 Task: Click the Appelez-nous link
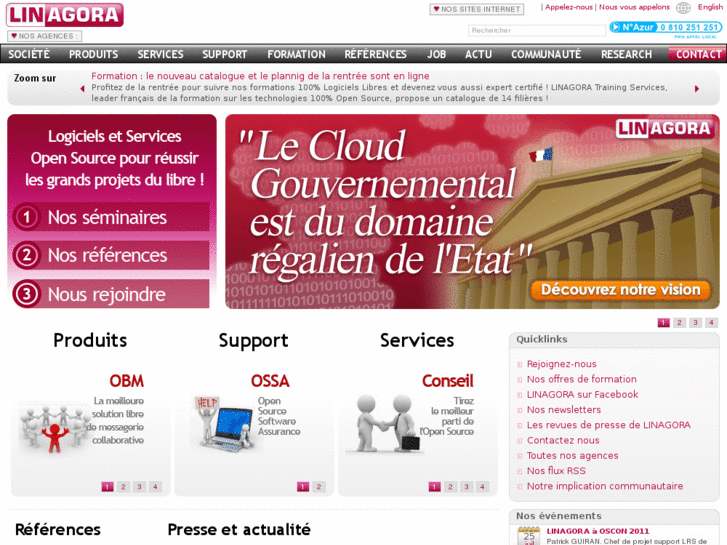pyautogui.click(x=568, y=7)
